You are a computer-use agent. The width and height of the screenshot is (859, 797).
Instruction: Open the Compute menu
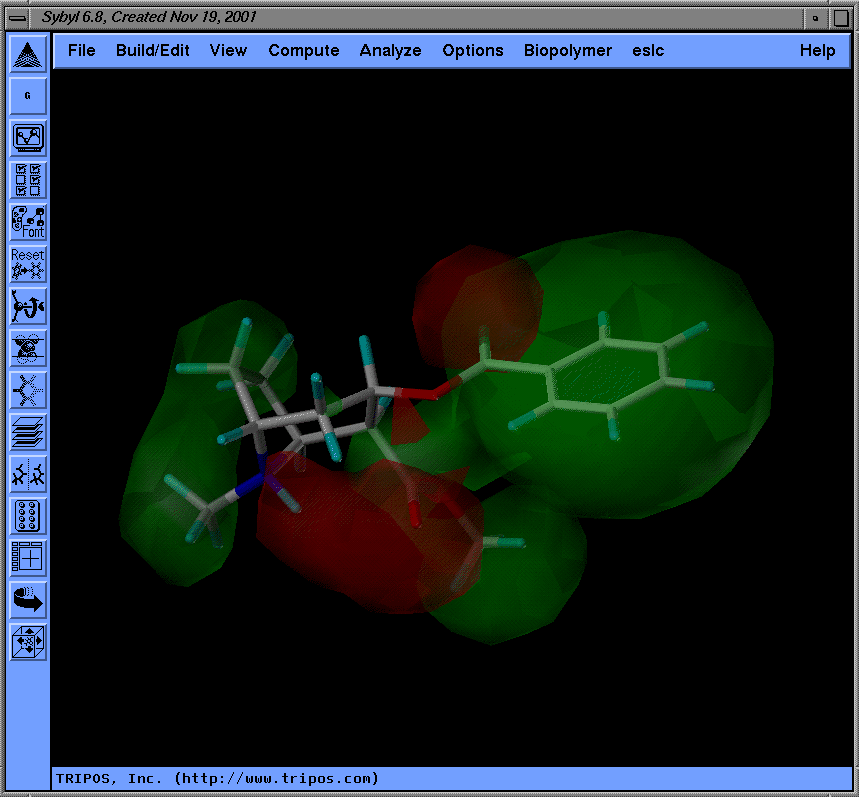(x=304, y=50)
